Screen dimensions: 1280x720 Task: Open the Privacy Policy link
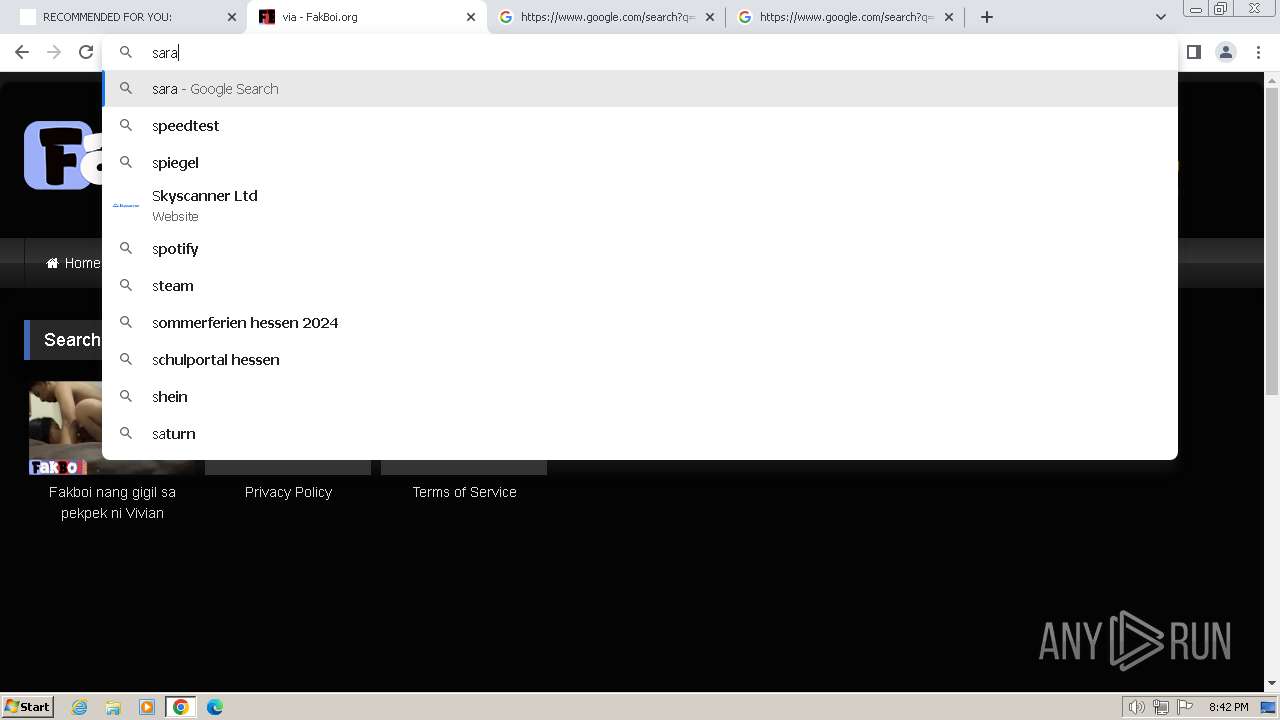[288, 492]
